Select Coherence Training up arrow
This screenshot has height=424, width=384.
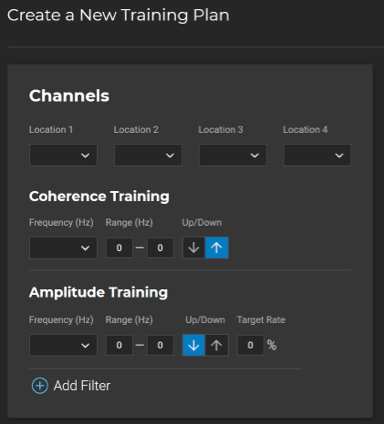217,248
